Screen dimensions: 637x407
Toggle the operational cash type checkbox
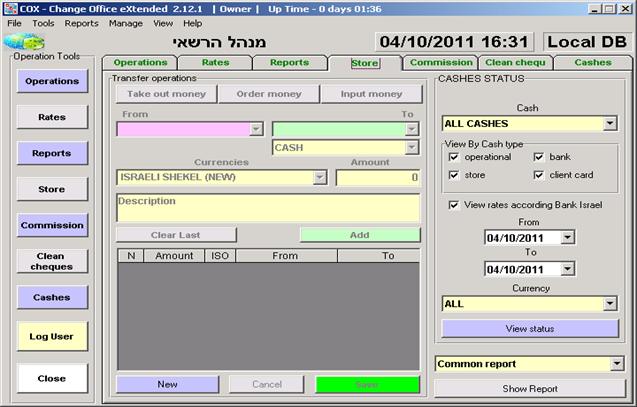(x=454, y=157)
